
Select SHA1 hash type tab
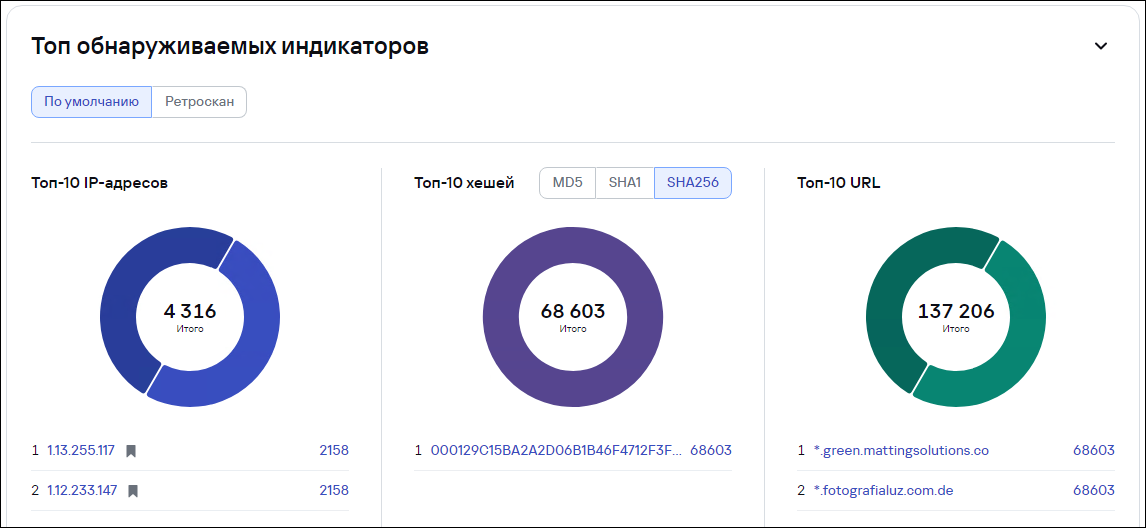click(x=625, y=183)
